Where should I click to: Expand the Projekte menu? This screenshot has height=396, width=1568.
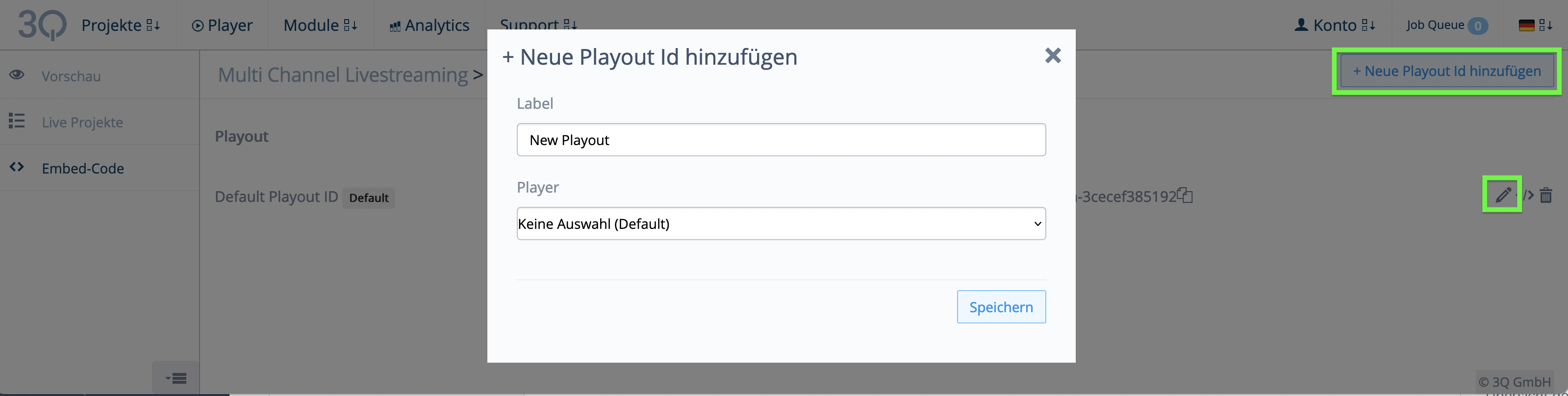click(121, 25)
